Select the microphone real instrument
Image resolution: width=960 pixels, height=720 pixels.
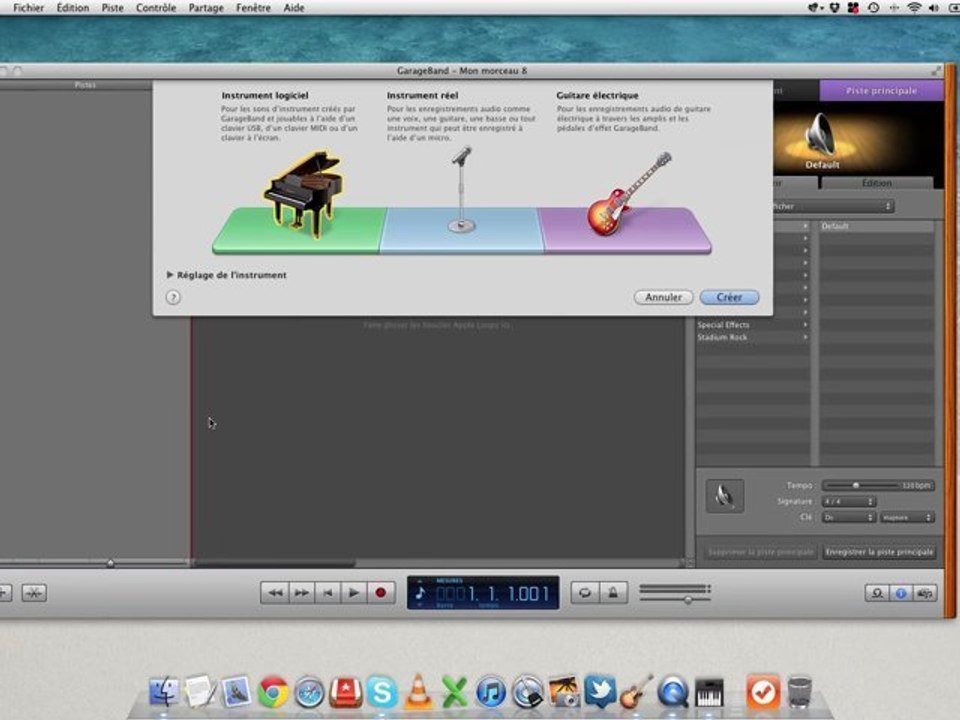tap(462, 189)
